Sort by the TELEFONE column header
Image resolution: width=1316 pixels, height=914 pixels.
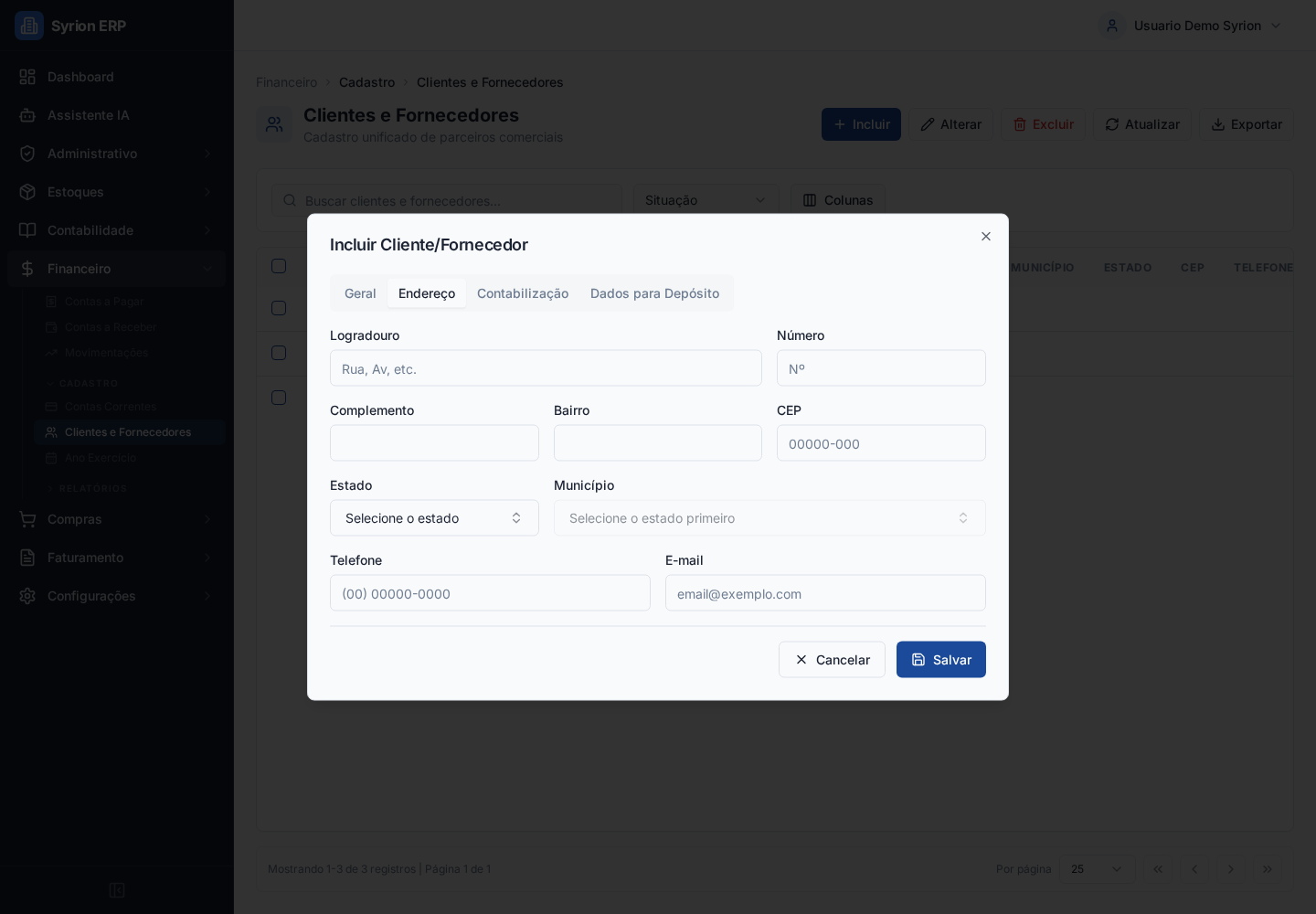click(x=1263, y=268)
